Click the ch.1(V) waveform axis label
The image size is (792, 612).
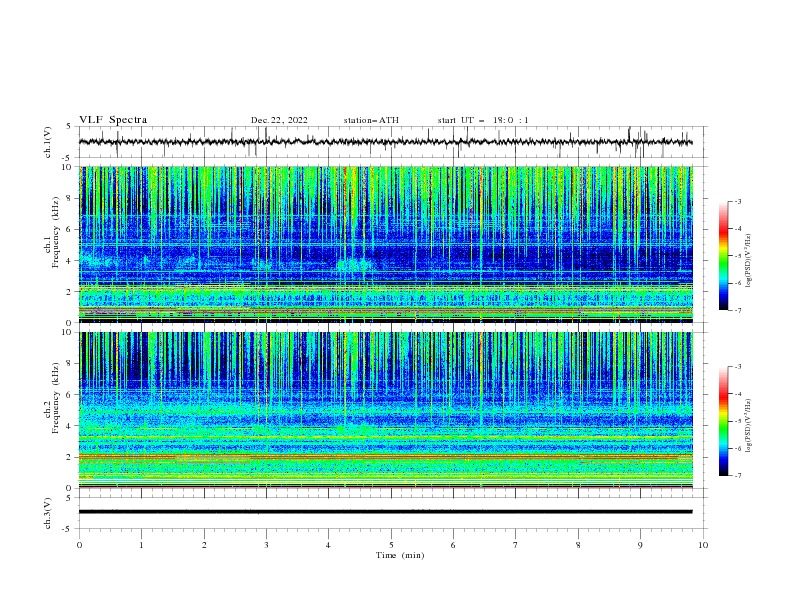(48, 142)
